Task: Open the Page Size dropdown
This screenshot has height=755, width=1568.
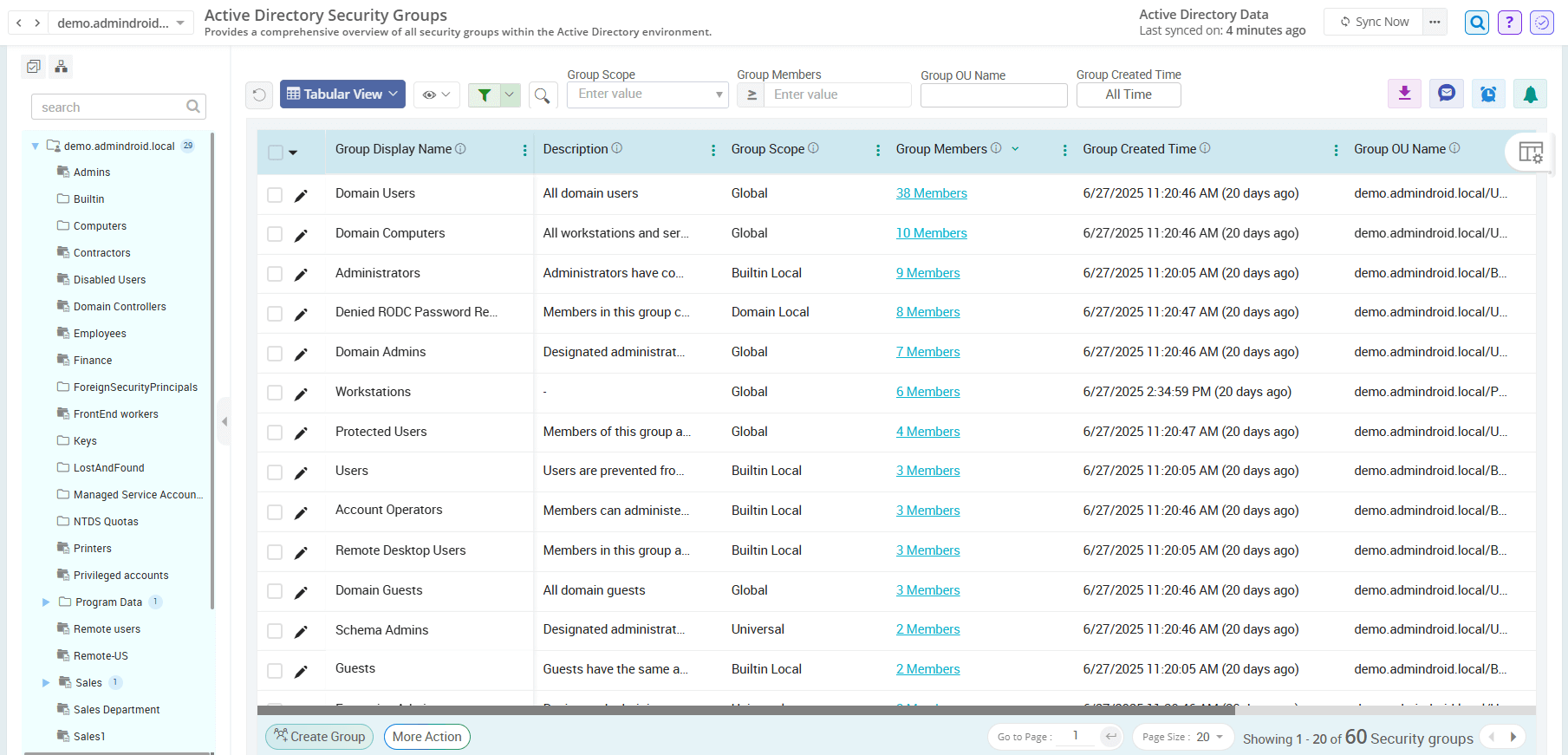Action: pos(1183,737)
